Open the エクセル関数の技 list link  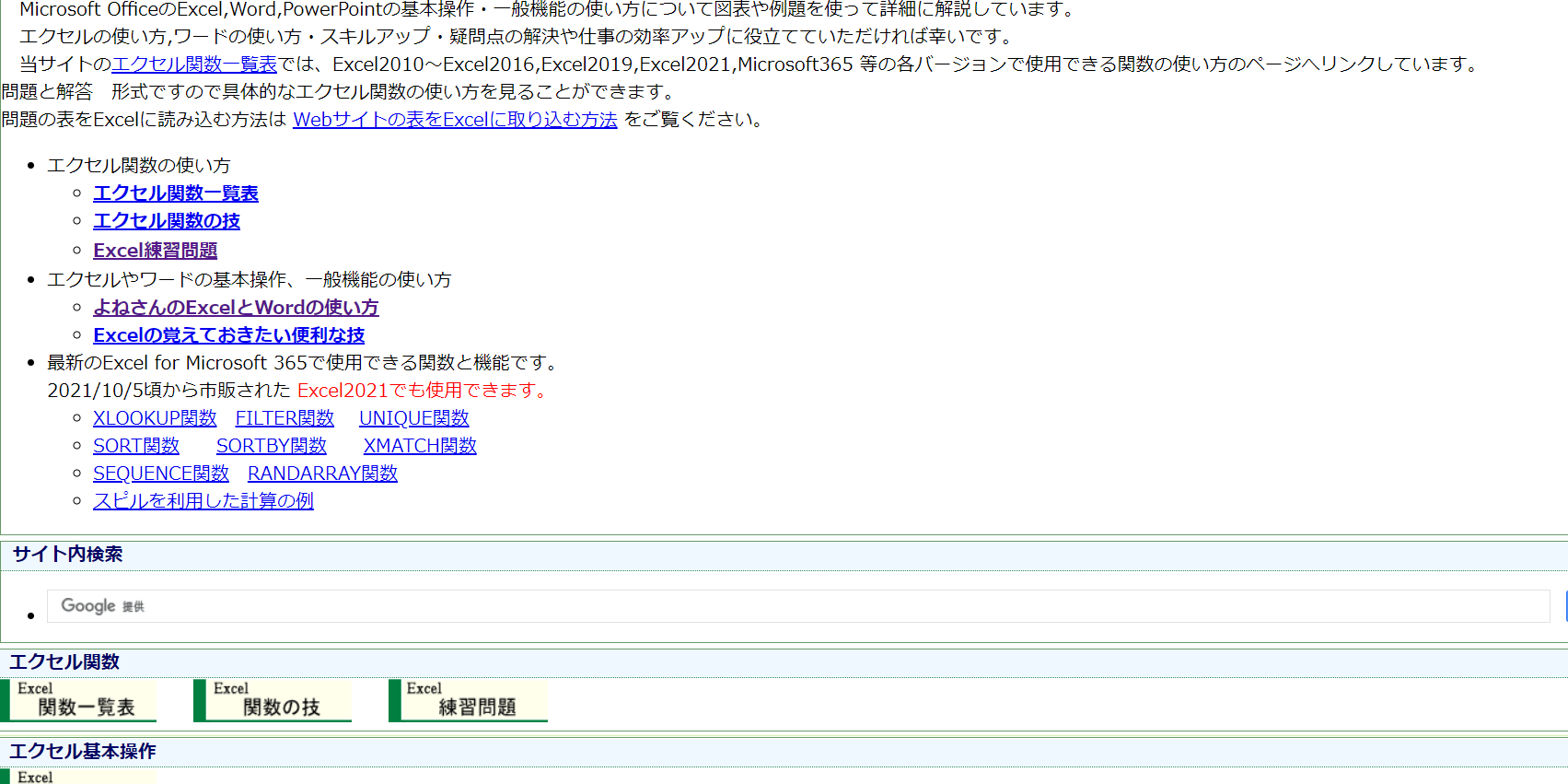(x=167, y=221)
